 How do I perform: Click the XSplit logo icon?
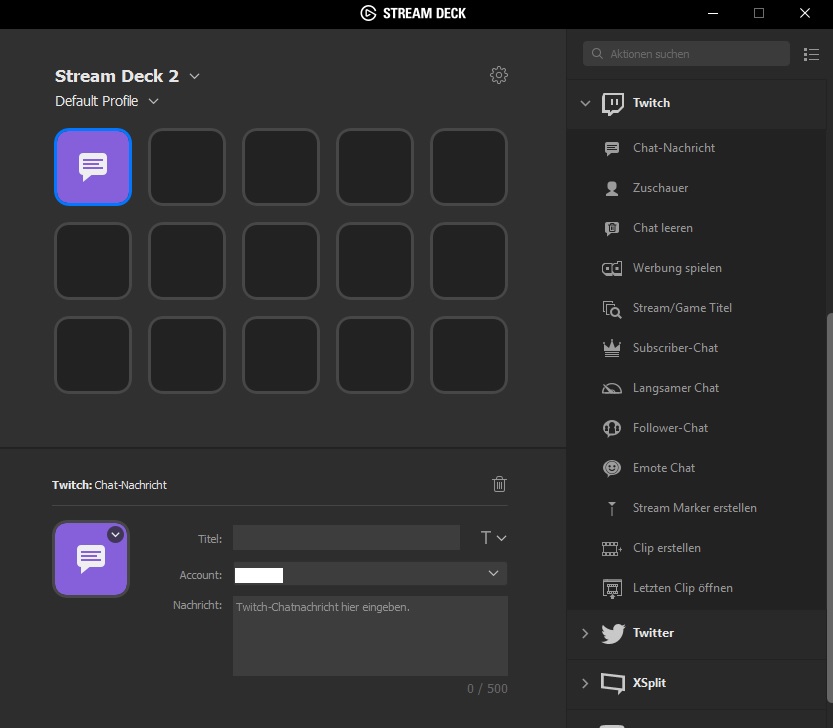613,683
